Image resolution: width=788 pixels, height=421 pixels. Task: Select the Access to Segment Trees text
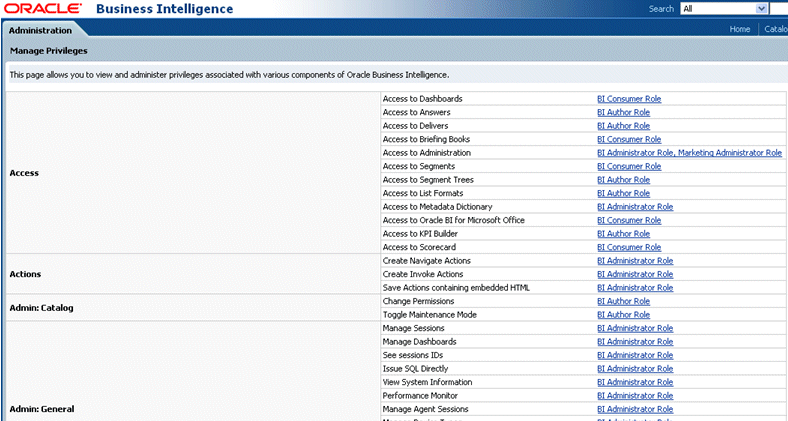tap(428, 180)
